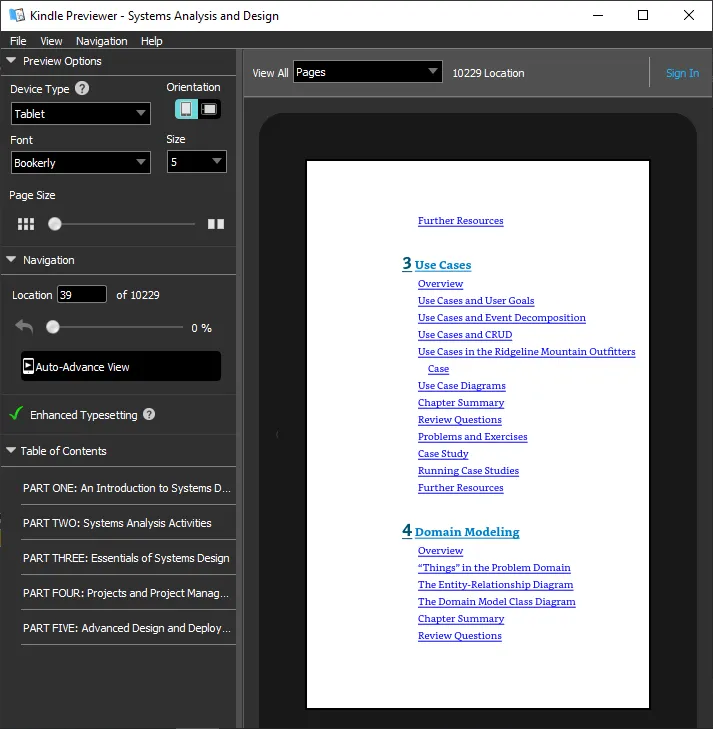Click the Enhanced Typesetting help icon
The height and width of the screenshot is (729, 713).
pos(149,414)
